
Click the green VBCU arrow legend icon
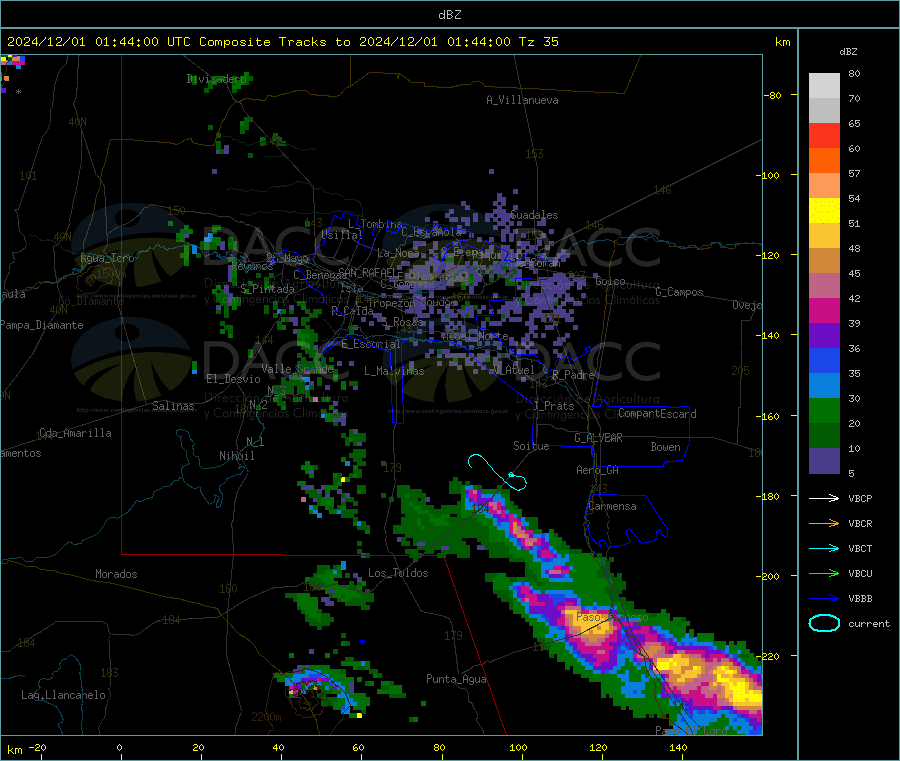click(x=824, y=573)
